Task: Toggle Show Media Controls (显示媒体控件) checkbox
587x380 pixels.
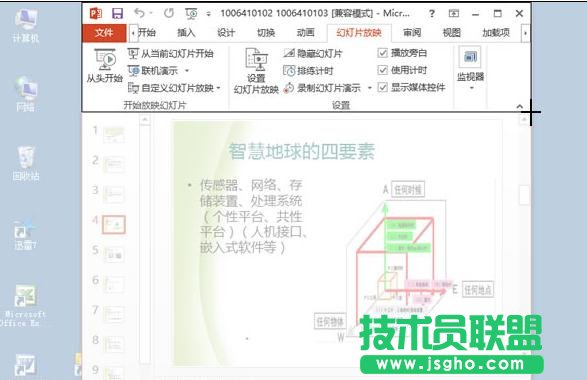Action: [x=382, y=87]
